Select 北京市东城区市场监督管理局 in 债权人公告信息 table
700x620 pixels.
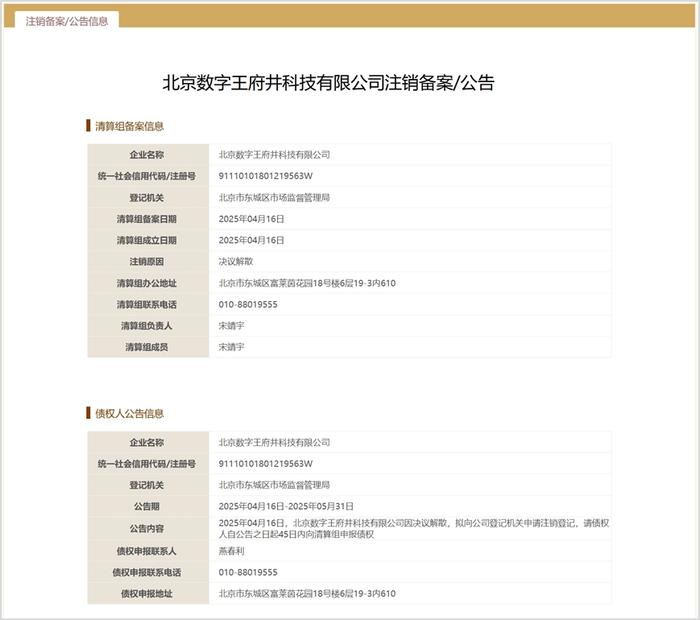point(274,485)
